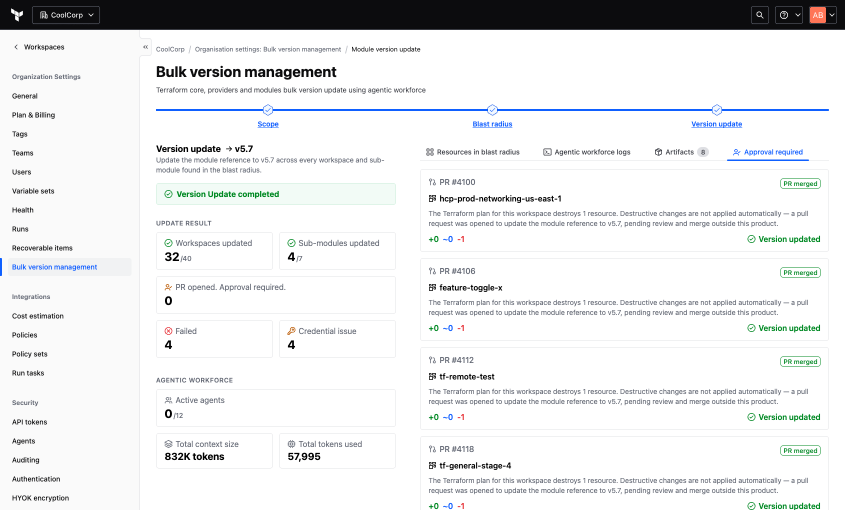Open Health in sidebar
845x510 pixels.
pyautogui.click(x=23, y=210)
